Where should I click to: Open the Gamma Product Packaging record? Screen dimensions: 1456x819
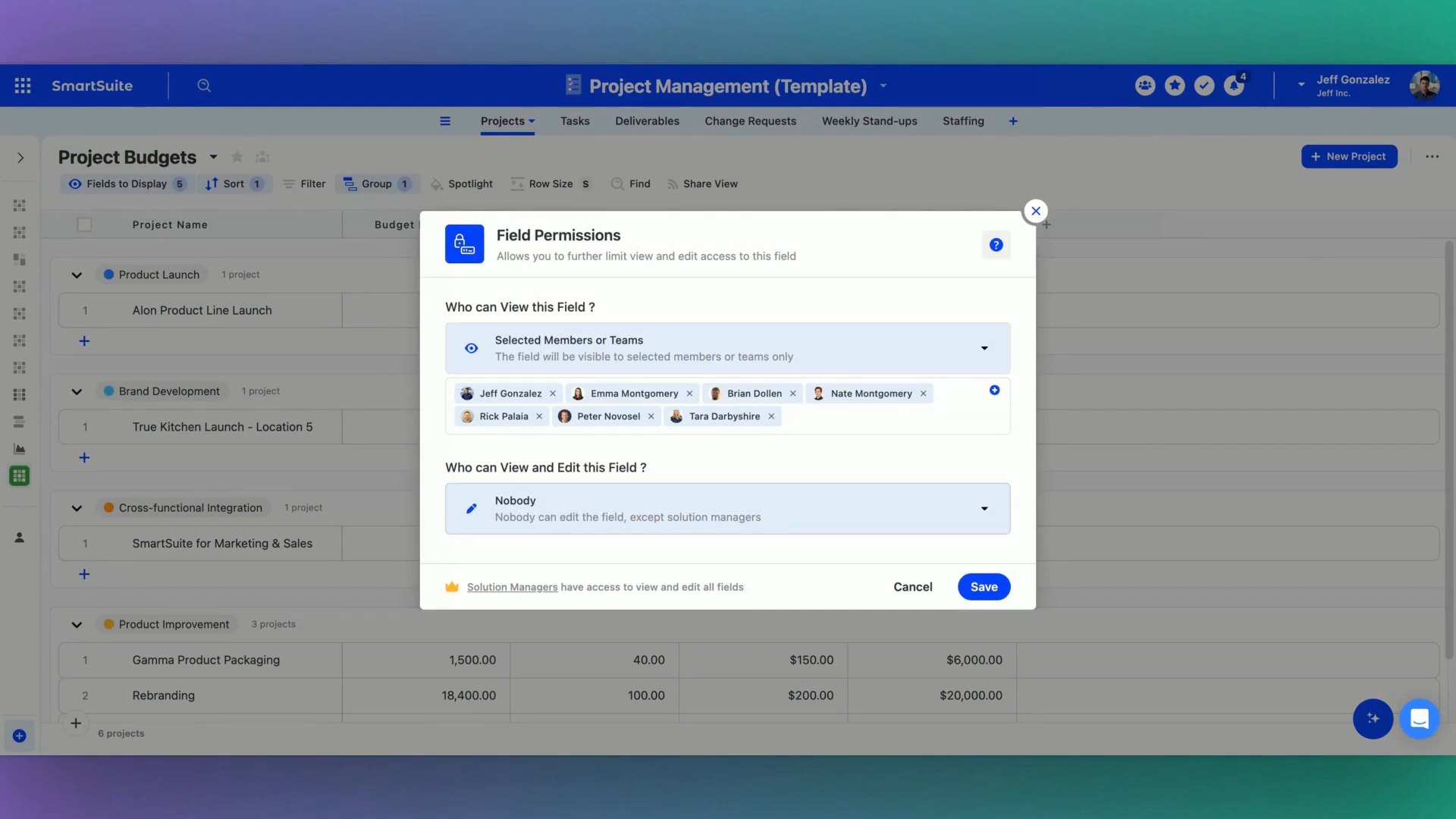(206, 661)
